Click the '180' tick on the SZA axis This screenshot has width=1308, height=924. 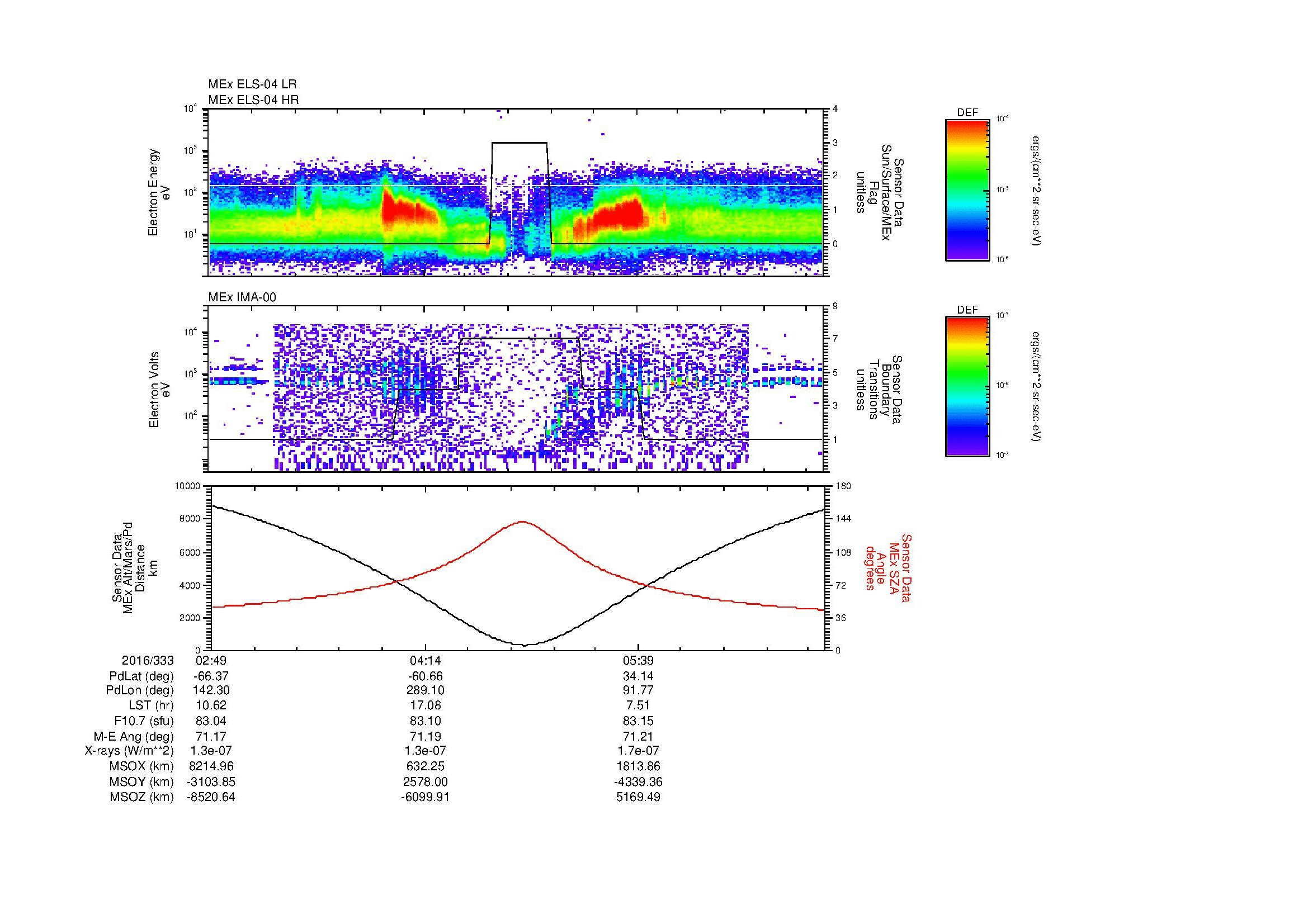844,486
